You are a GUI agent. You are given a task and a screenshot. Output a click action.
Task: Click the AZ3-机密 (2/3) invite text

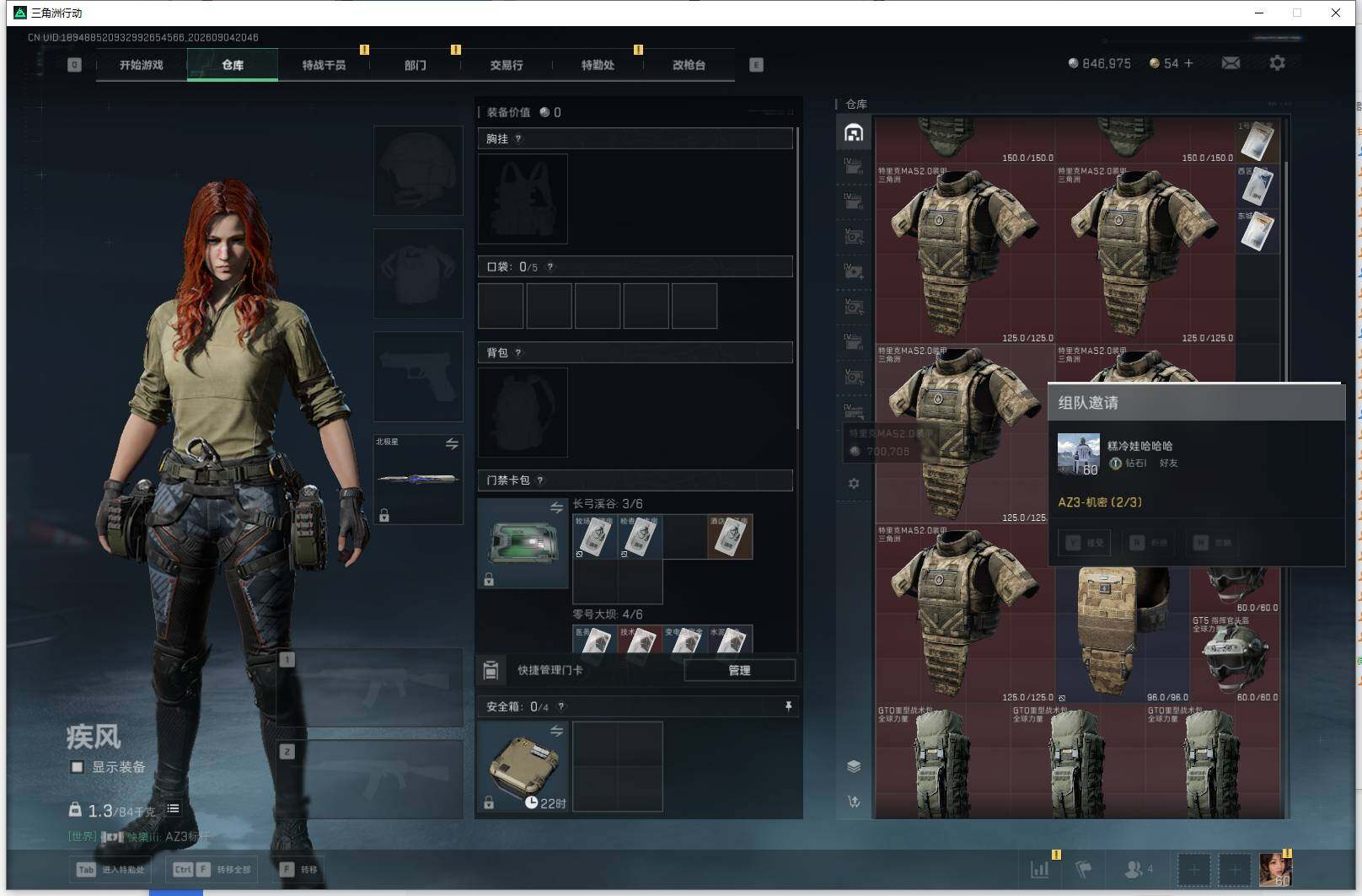click(1100, 502)
